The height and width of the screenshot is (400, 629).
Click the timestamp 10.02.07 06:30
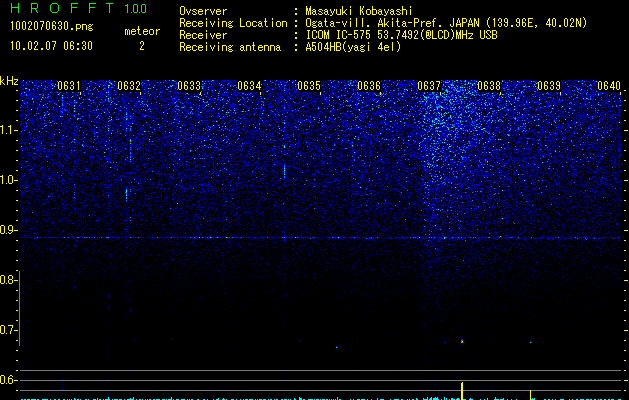[x=51, y=46]
